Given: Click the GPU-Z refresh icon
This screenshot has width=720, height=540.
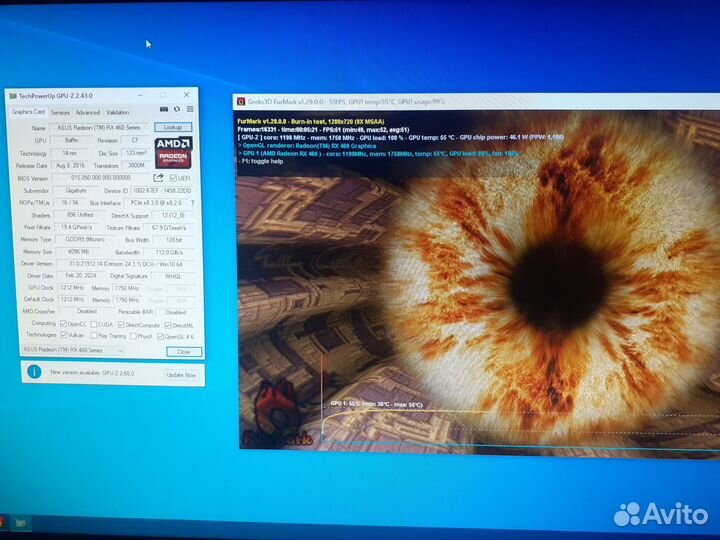Looking at the screenshot, I should (177, 109).
